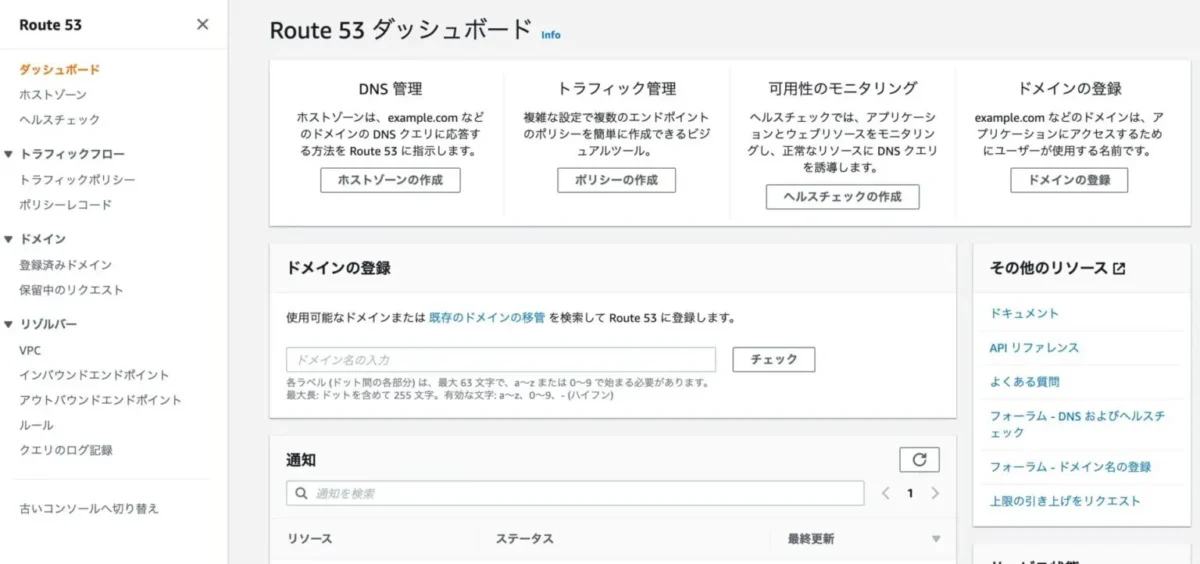Click external link icon beside その他のリソース
1200x564 pixels.
coord(1119,268)
